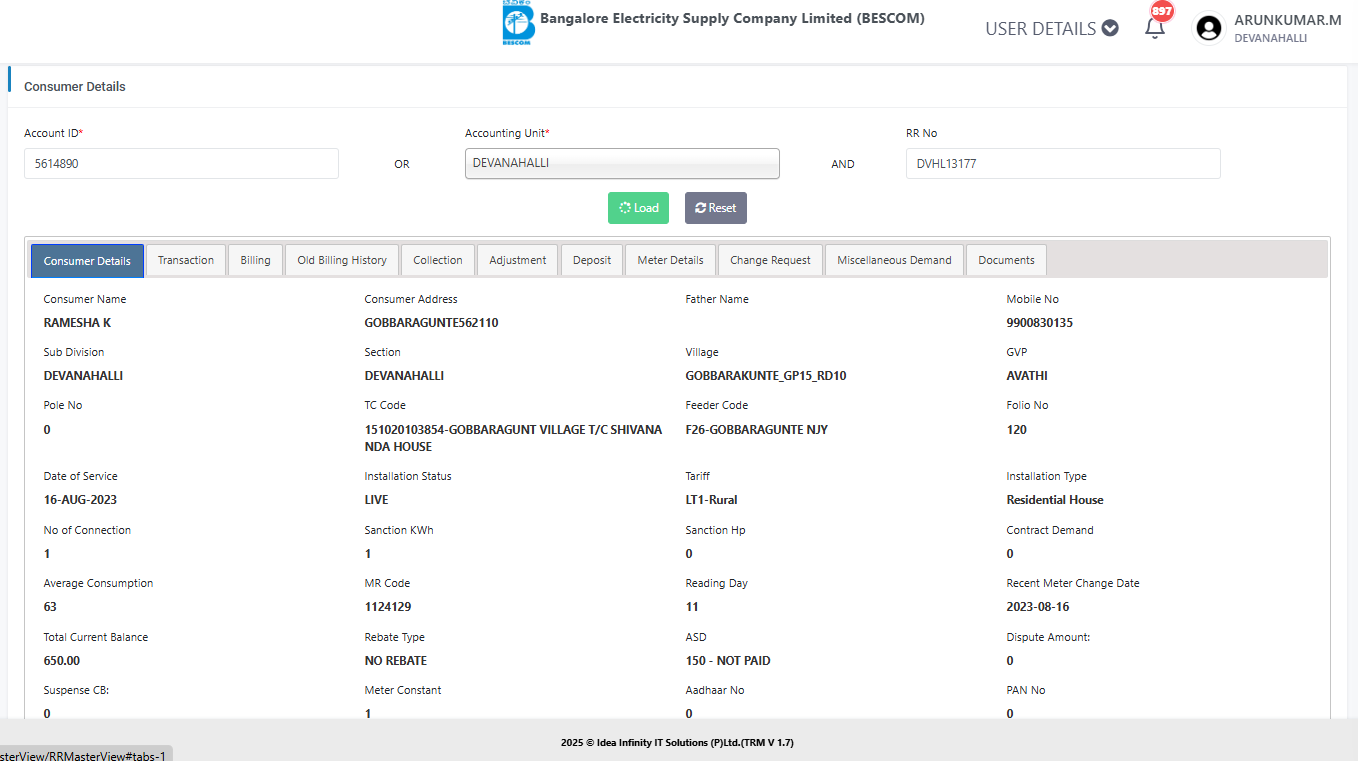Click the Account ID input field

pyautogui.click(x=181, y=164)
